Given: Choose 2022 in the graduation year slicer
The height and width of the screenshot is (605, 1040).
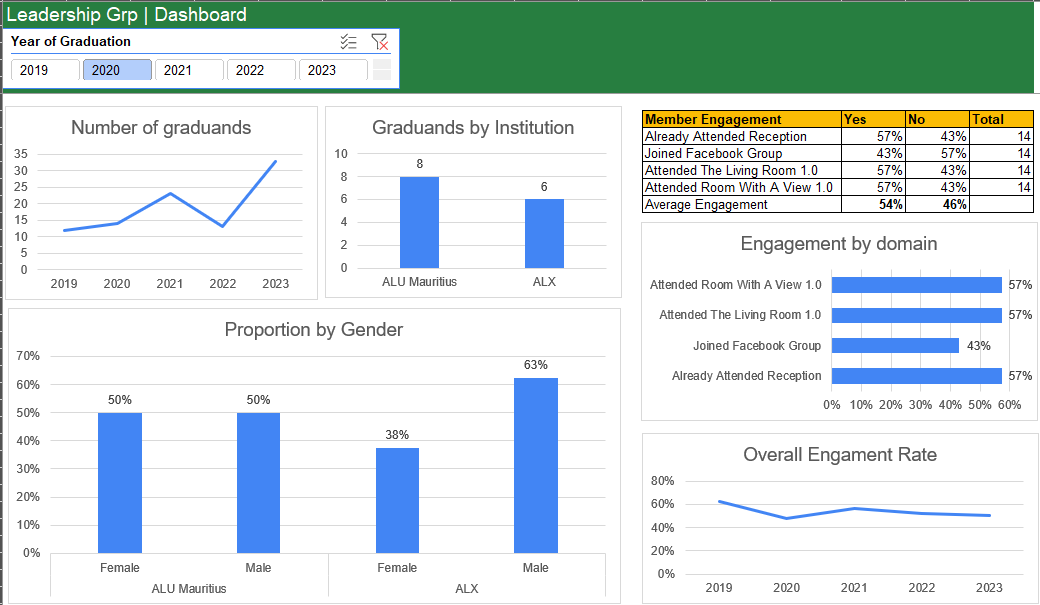Looking at the screenshot, I should point(261,70).
